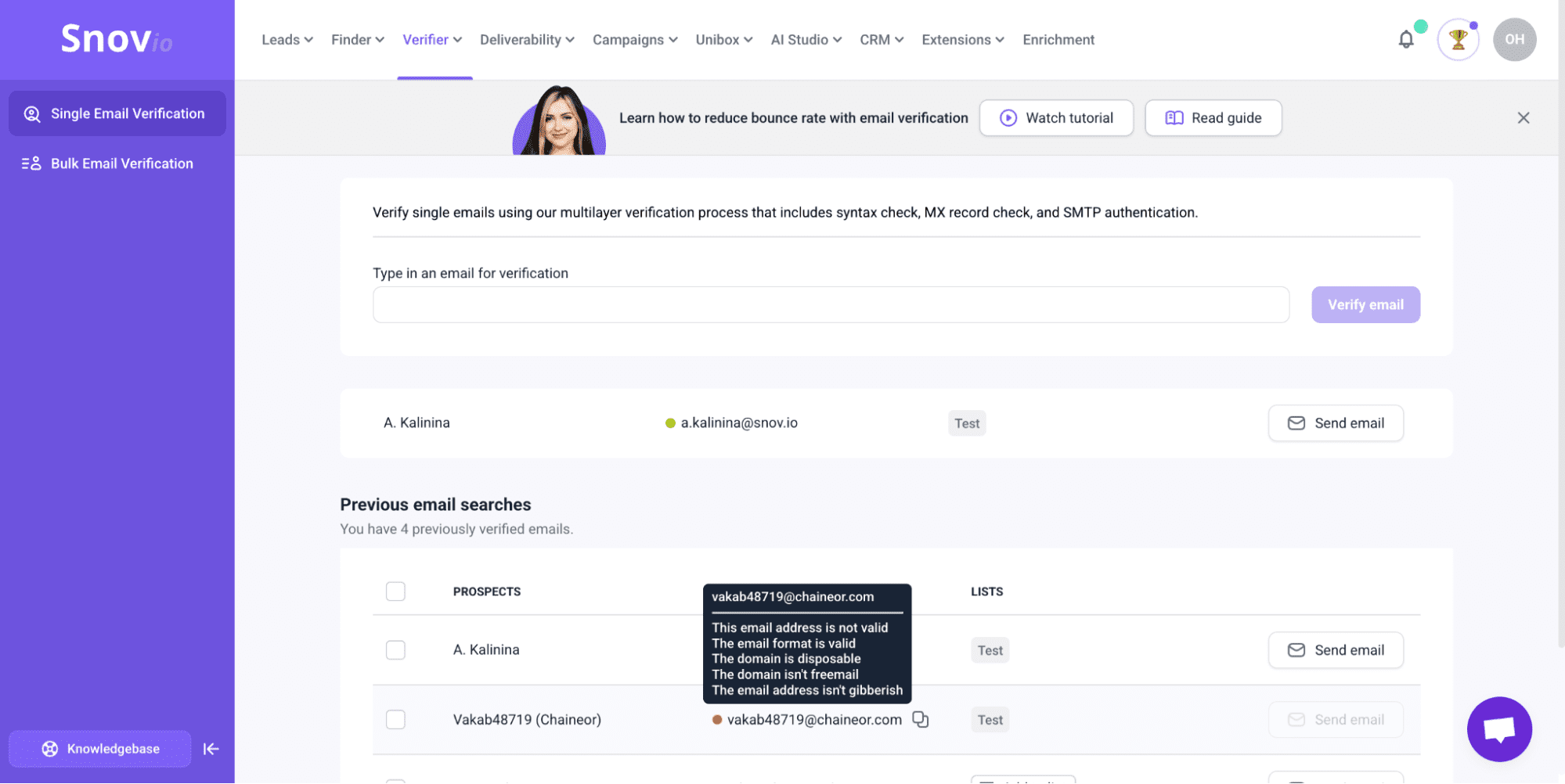1565x784 pixels.
Task: Open the Campaigns dropdown menu
Action: point(635,39)
